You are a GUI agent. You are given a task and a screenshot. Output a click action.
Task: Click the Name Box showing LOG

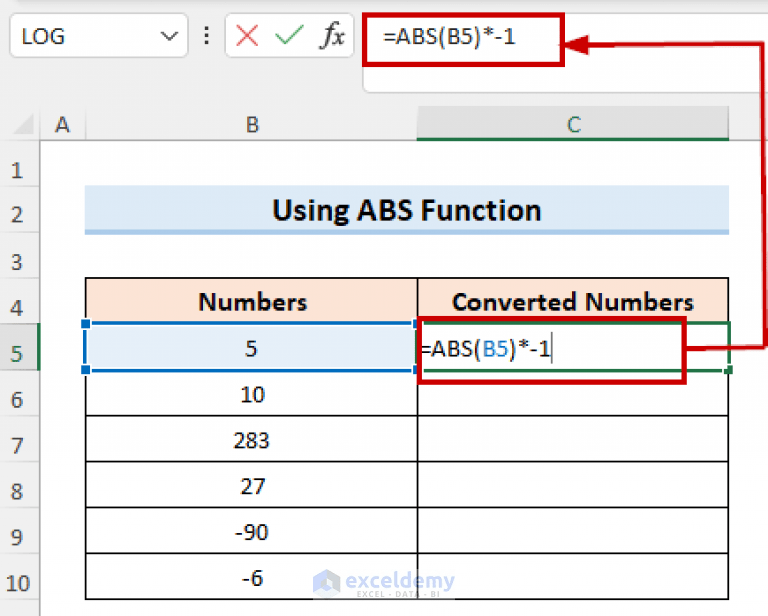click(98, 36)
